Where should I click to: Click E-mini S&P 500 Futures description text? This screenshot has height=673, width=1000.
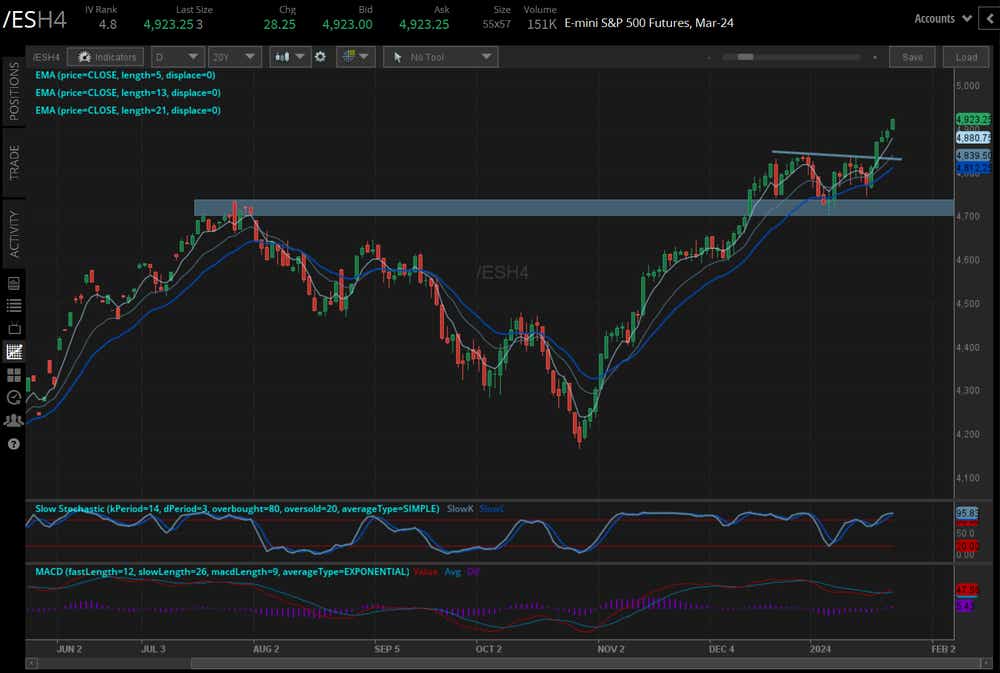(649, 23)
